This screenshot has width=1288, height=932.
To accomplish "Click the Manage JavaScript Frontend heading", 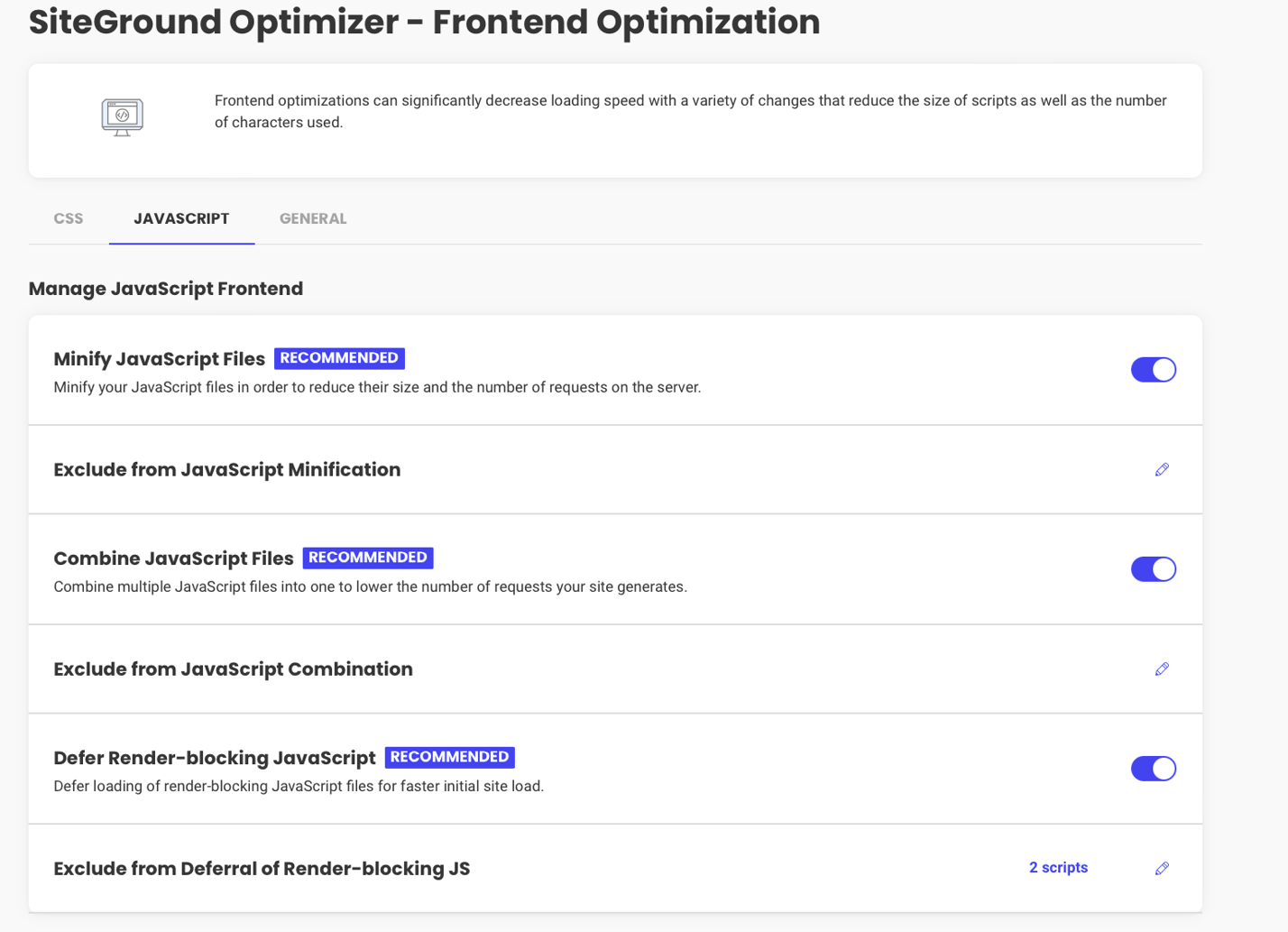I will 165,289.
